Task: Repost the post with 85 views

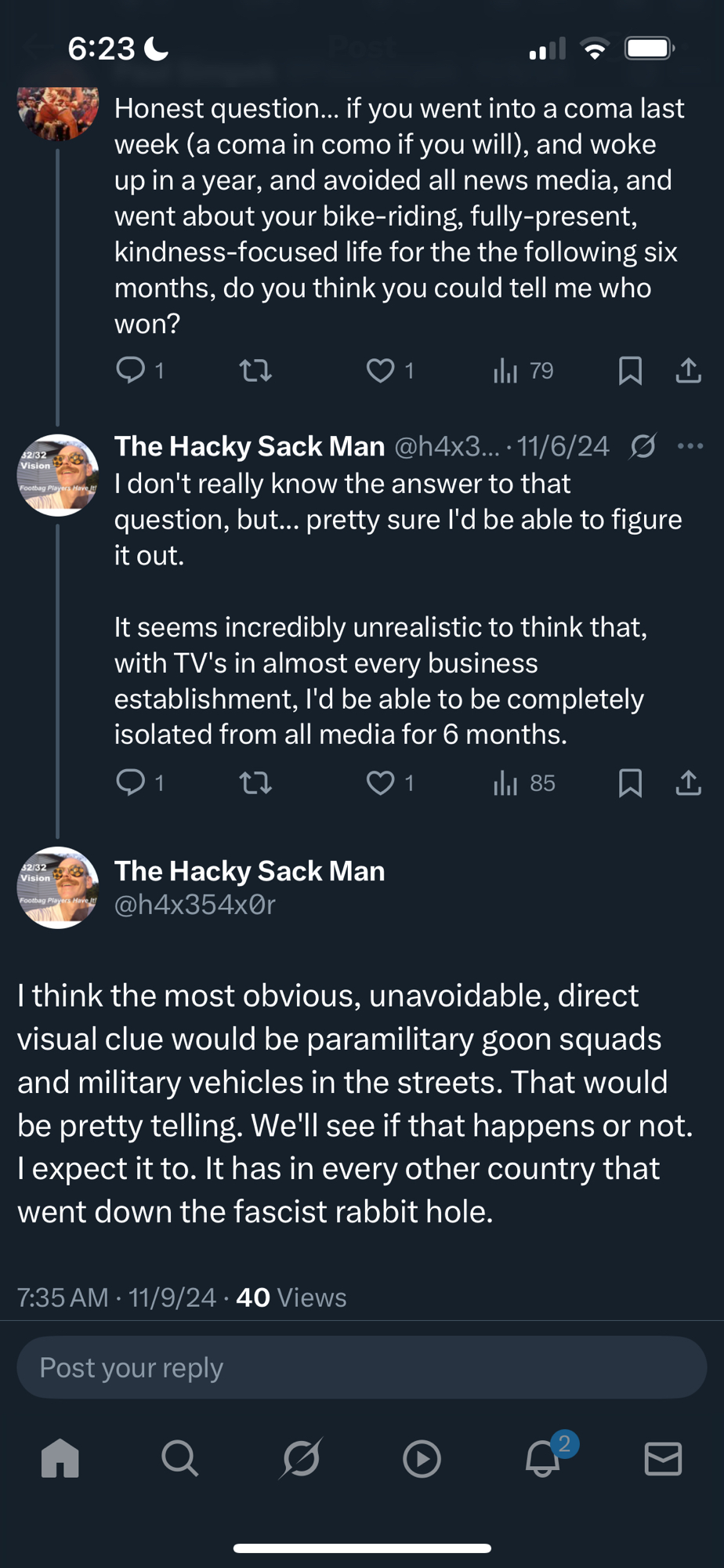Action: coord(255,782)
